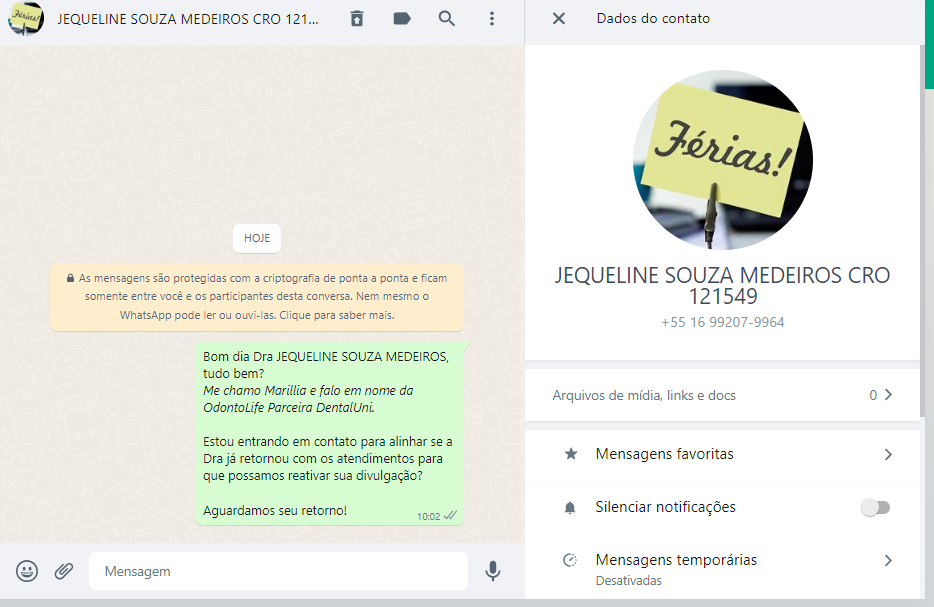Attach a file with the paperclip icon
Screen dimensions: 934x607
[64, 571]
